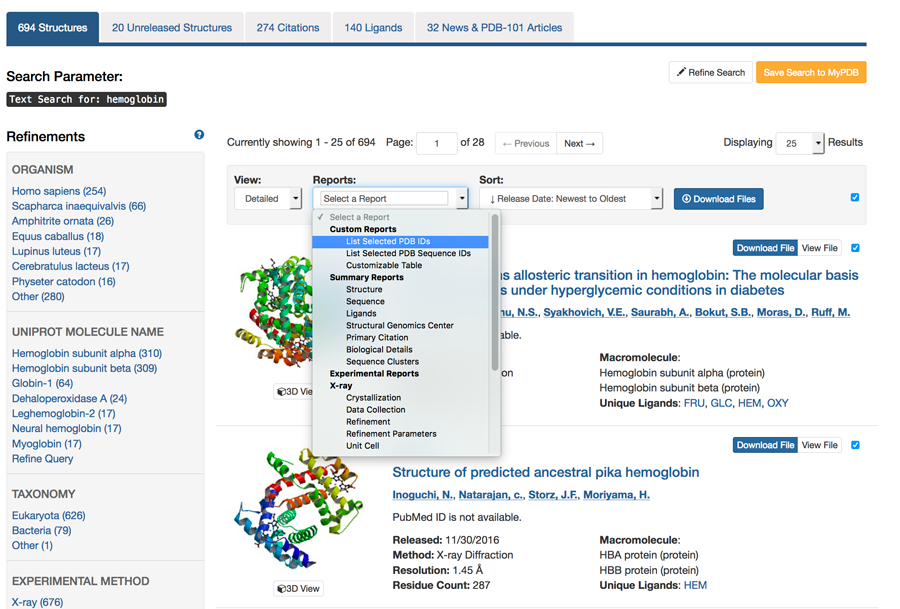Toggle the select-all checkbox in results toolbar
This screenshot has height=609, width=900.
click(x=855, y=197)
